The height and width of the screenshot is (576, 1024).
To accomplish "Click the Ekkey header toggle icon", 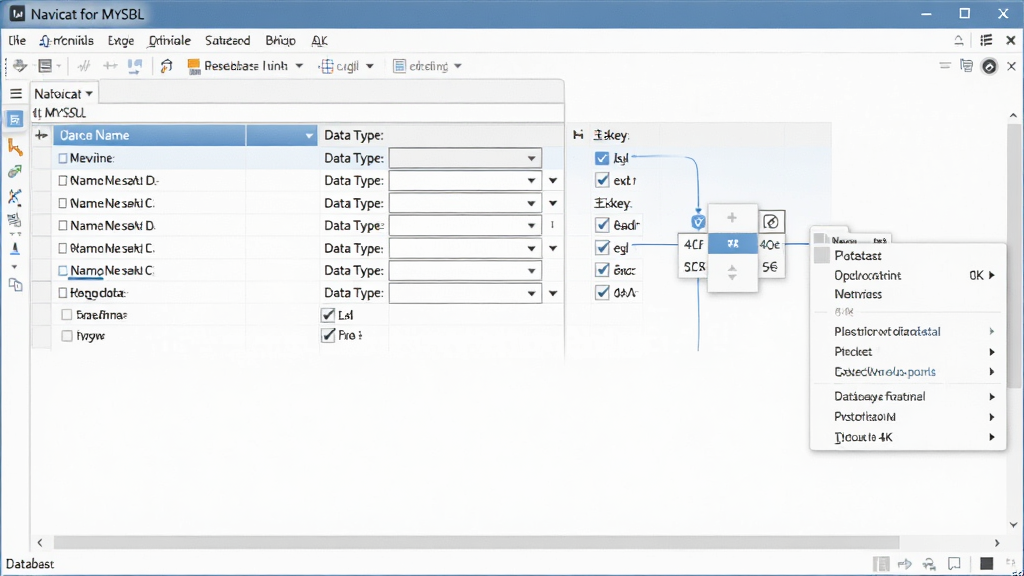I will (x=578, y=135).
